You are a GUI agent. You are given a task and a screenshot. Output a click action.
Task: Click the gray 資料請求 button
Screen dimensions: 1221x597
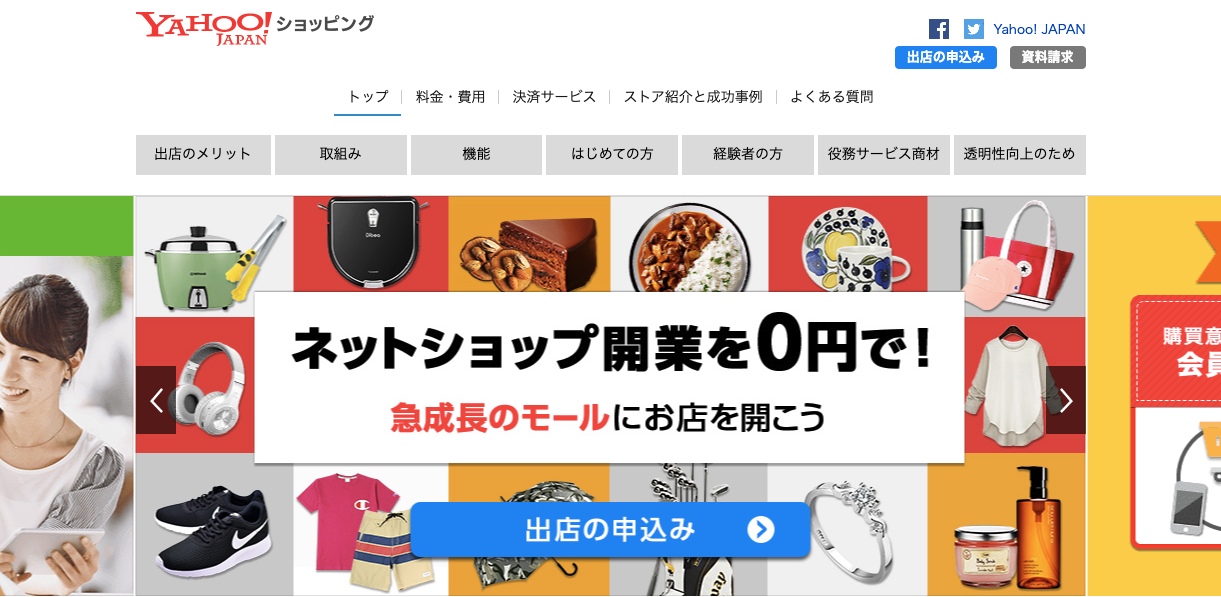tap(1048, 57)
